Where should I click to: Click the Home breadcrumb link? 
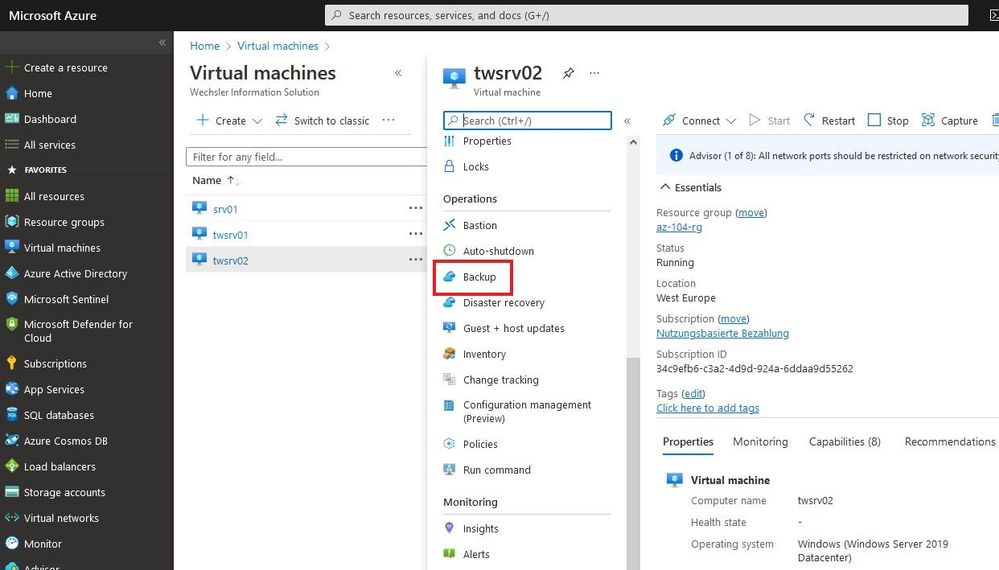coord(205,46)
